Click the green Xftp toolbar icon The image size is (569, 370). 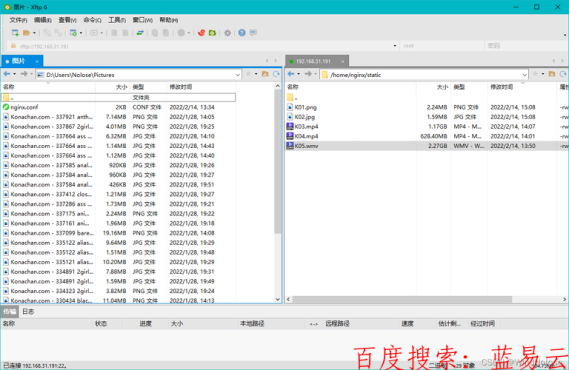(212, 33)
